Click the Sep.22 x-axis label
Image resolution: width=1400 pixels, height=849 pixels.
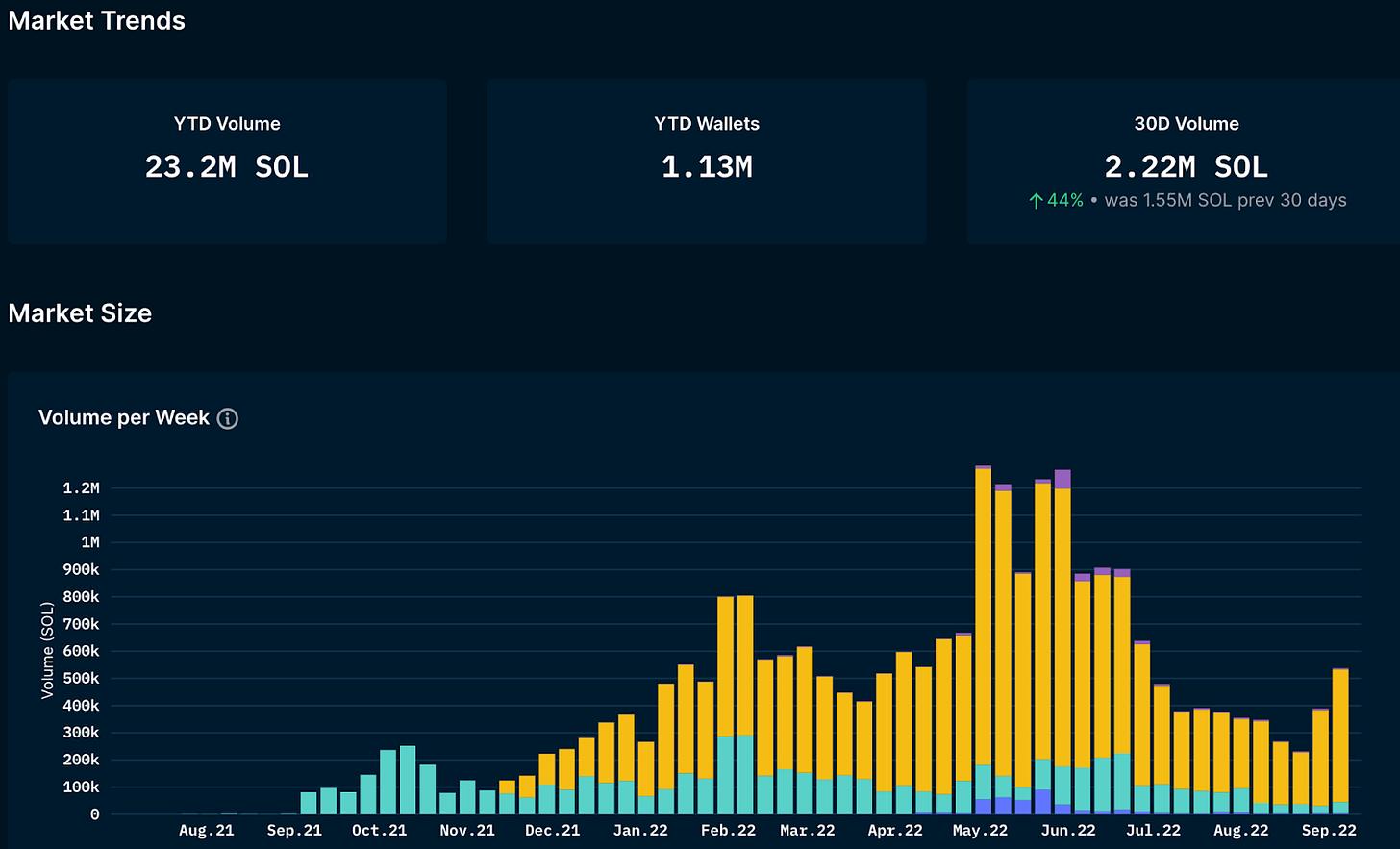point(1329,830)
